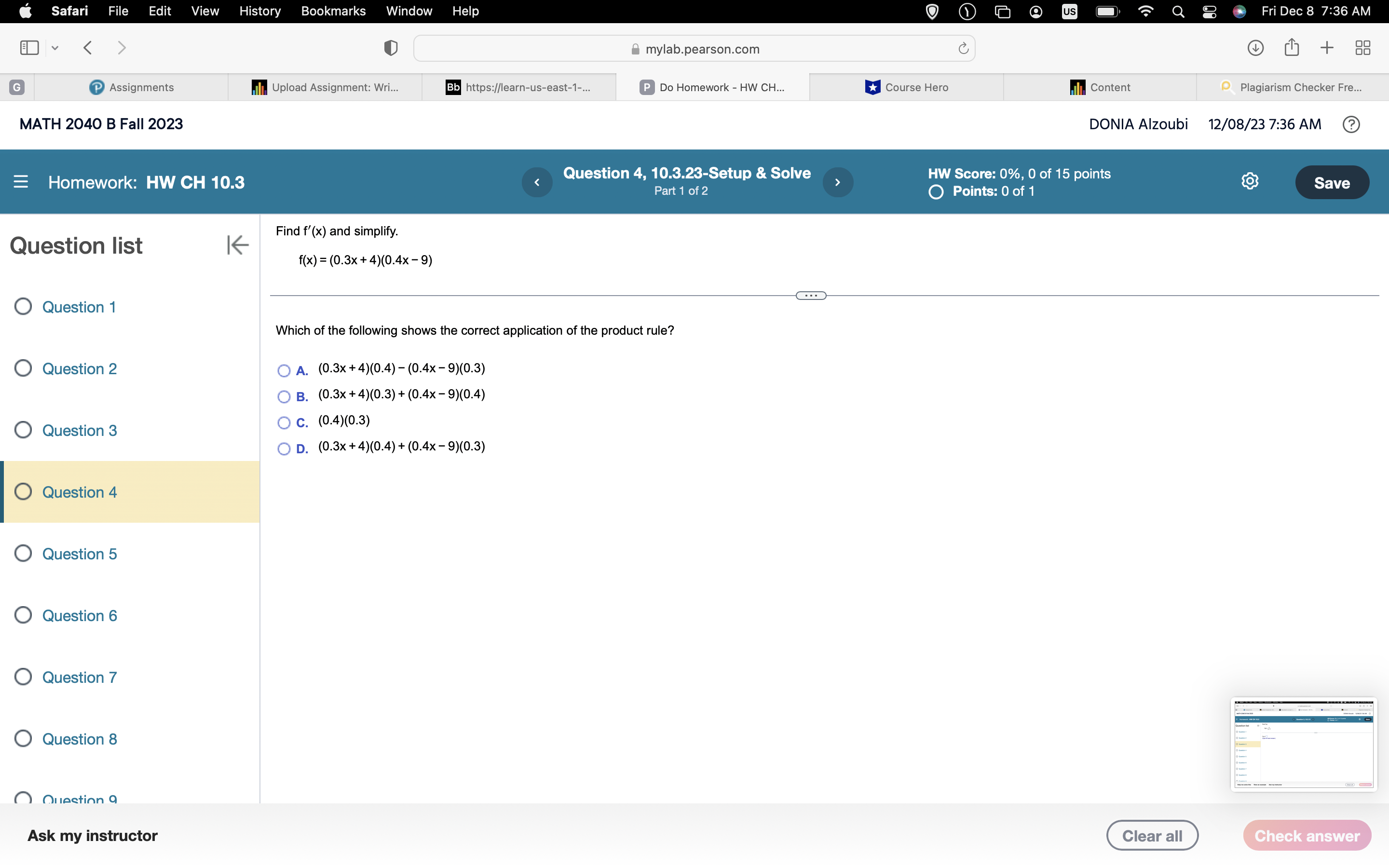The image size is (1389, 868).
Task: Select answer choice D radio button
Action: (284, 449)
